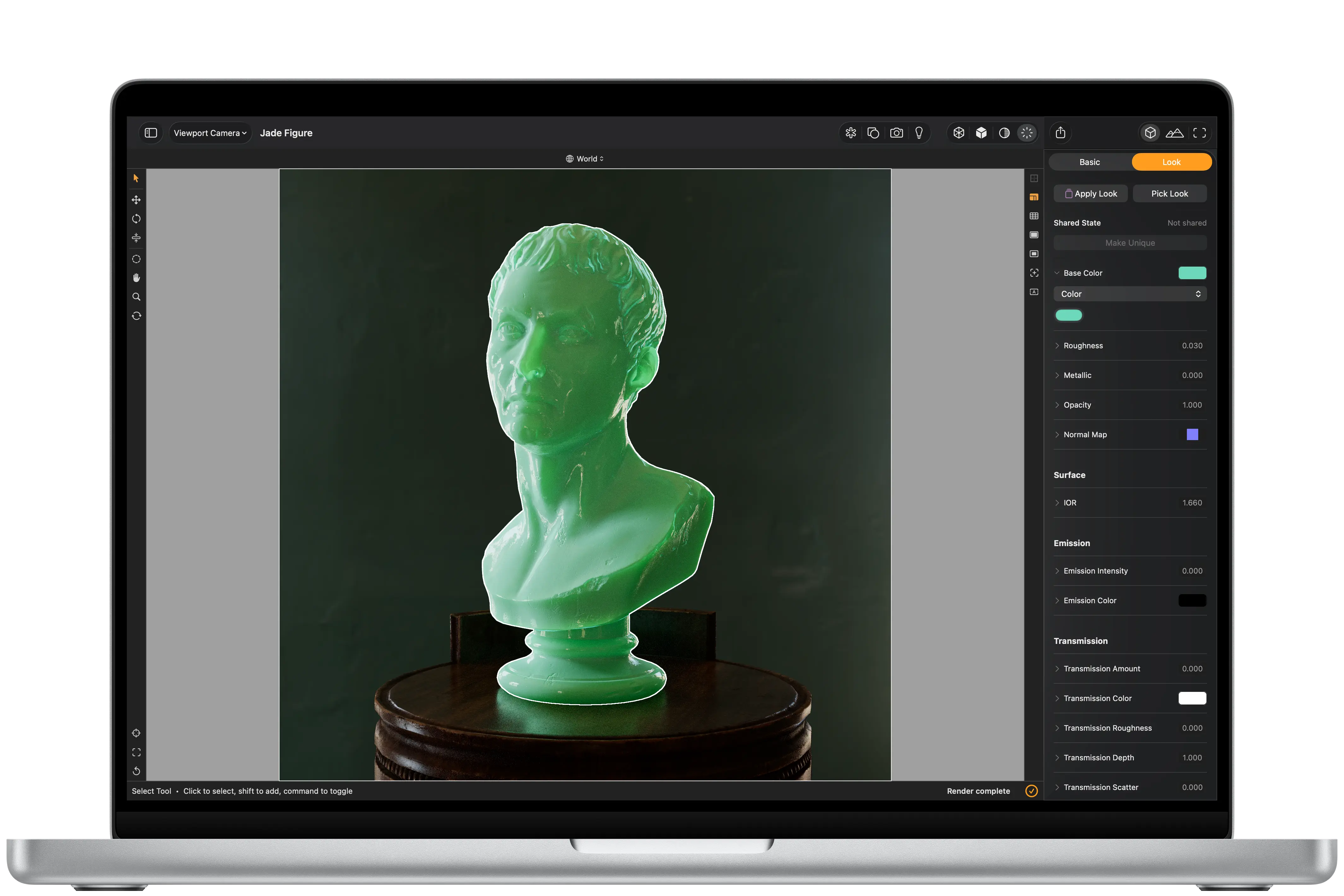Open the Viewport Camera dropdown
The width and height of the screenshot is (1344, 896).
point(210,133)
